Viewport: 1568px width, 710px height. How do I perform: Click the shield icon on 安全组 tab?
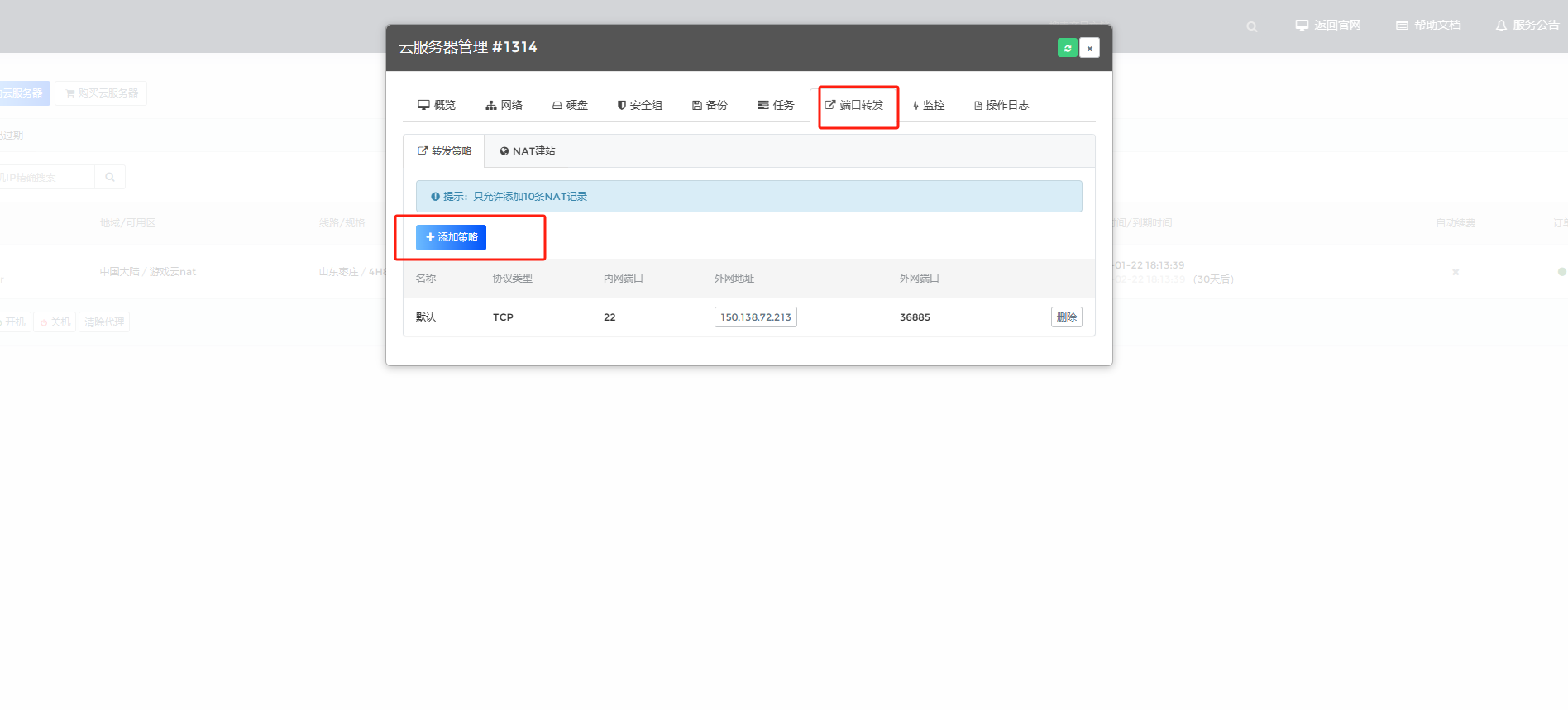(x=622, y=105)
